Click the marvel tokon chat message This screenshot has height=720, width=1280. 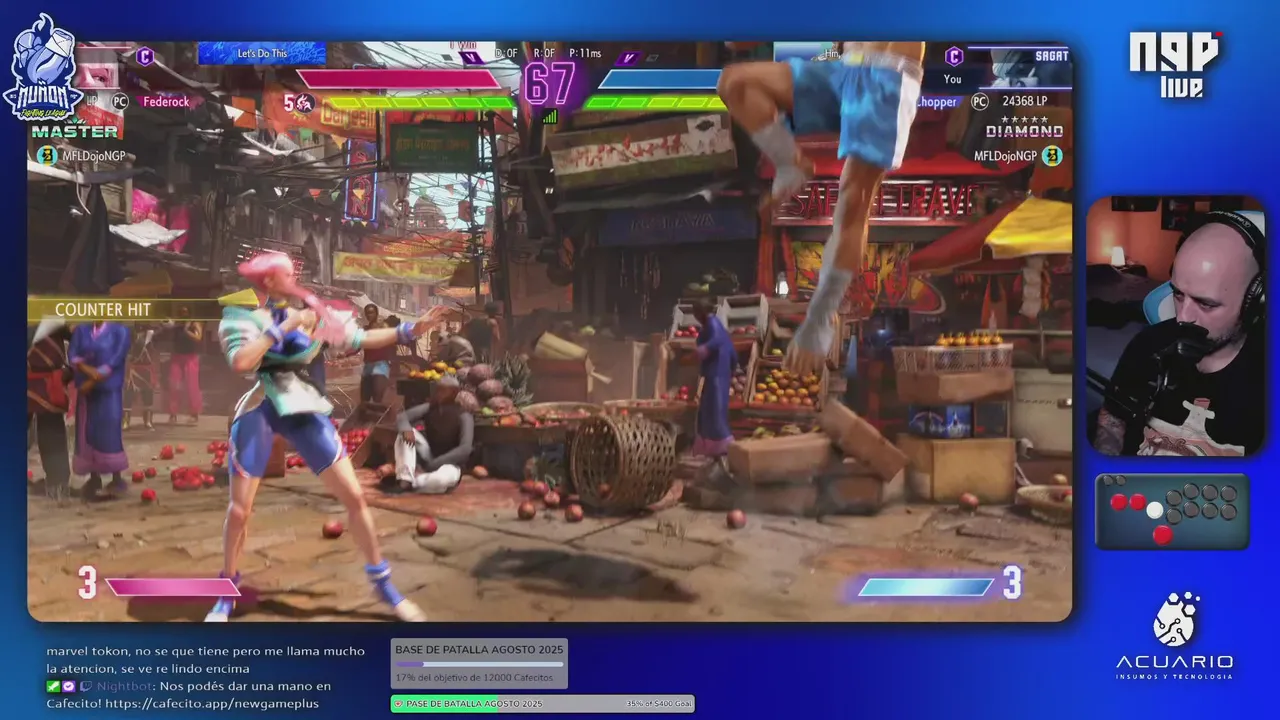[x=205, y=660]
